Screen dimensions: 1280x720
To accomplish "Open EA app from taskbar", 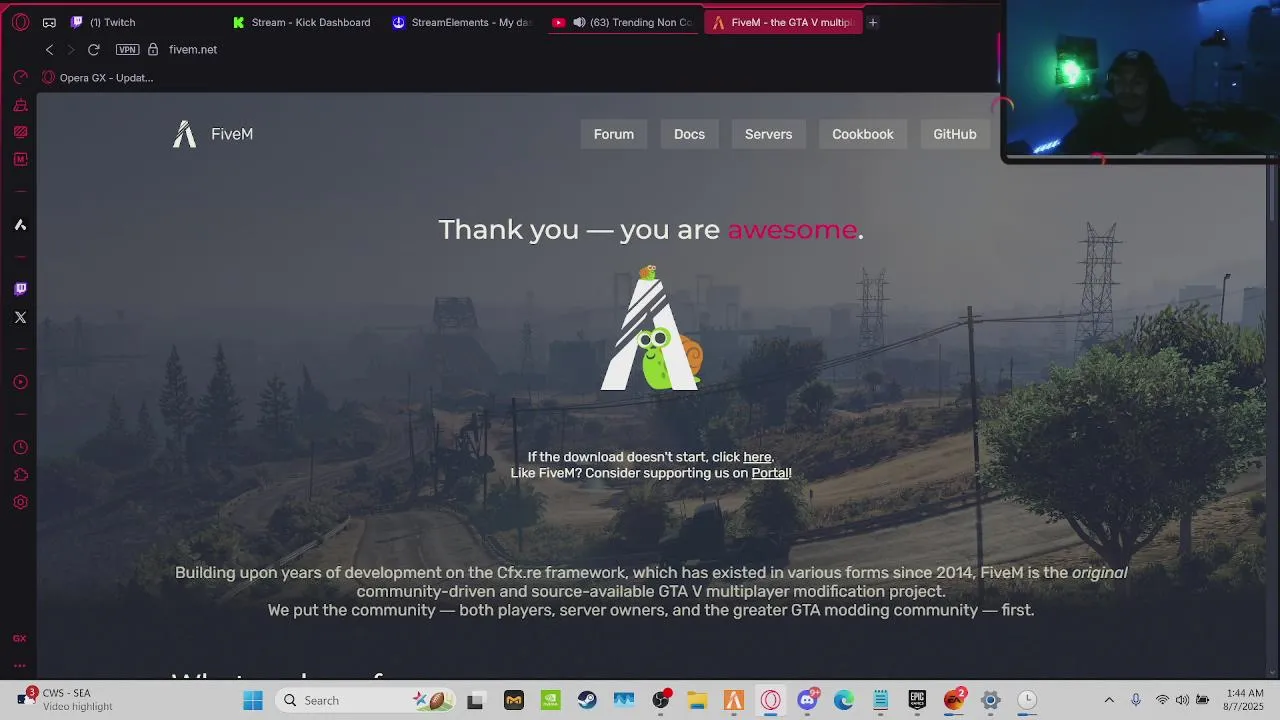I will point(954,700).
